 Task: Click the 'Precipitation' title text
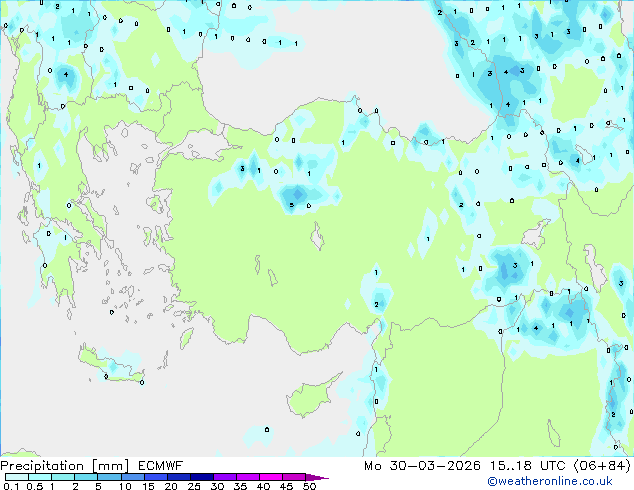42,466
